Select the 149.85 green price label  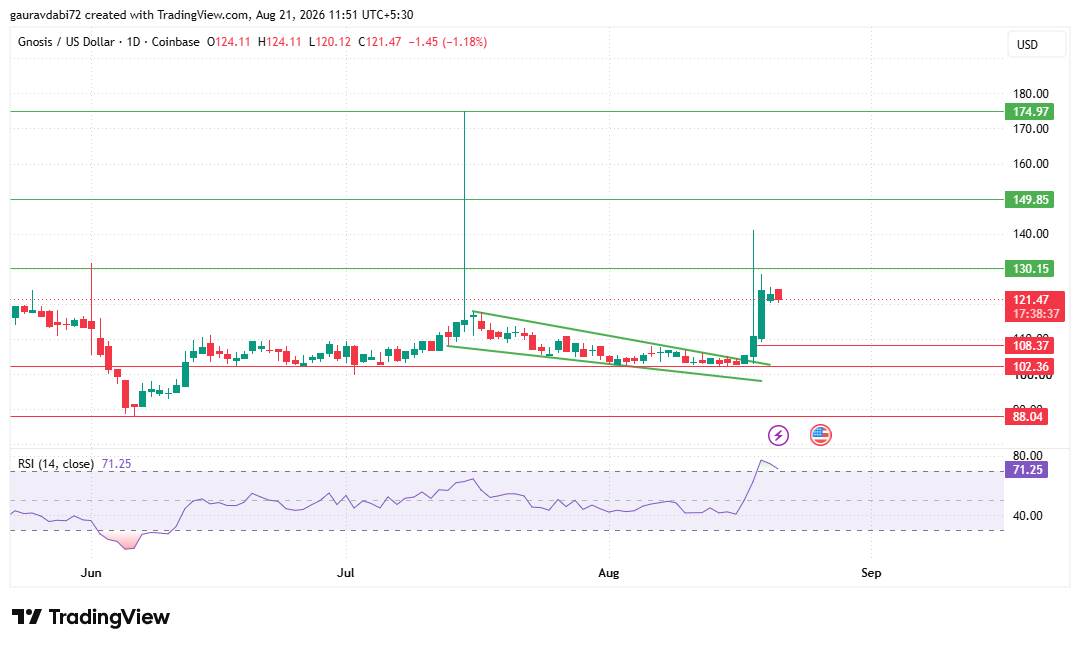[1030, 200]
